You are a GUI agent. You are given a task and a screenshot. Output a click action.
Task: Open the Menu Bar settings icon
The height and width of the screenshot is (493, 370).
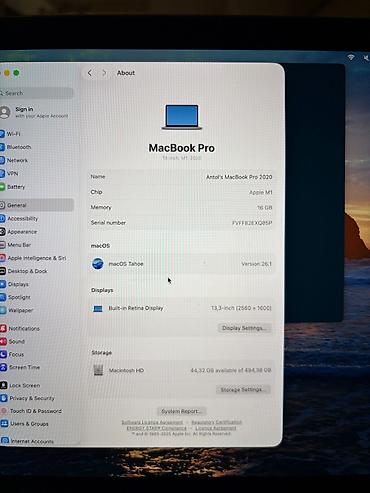point(2,245)
